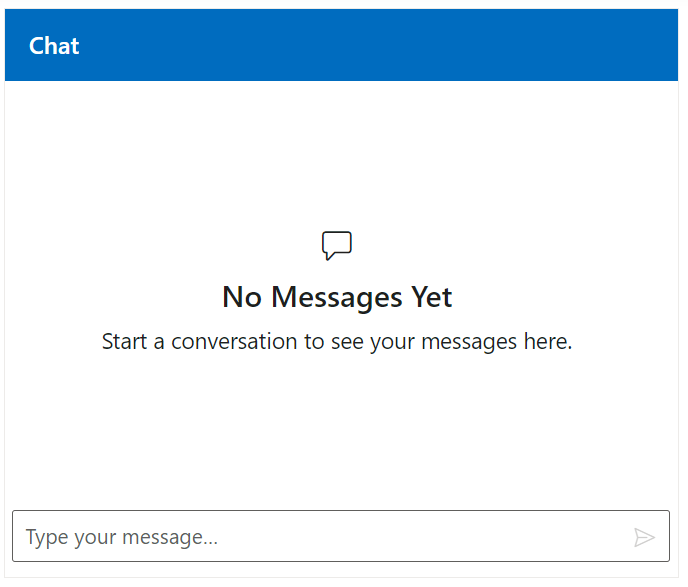The width and height of the screenshot is (688, 587).
Task: Click the No Messages Yet title text
Action: point(337,297)
